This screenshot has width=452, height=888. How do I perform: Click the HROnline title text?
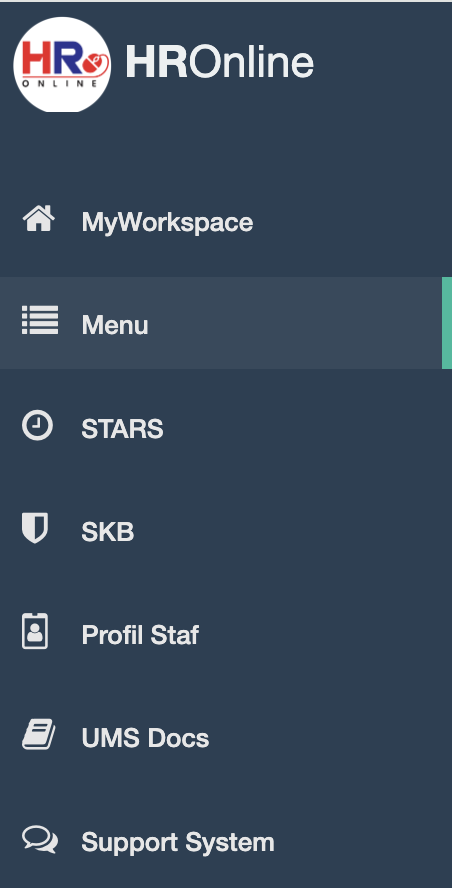(219, 62)
